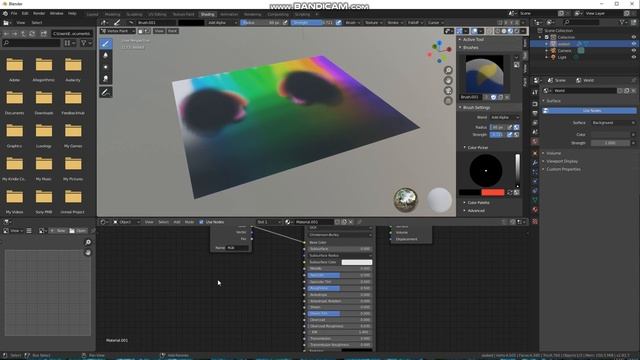This screenshot has height=360, width=640.
Task: Click View button in viewport header
Action: [x=159, y=31]
